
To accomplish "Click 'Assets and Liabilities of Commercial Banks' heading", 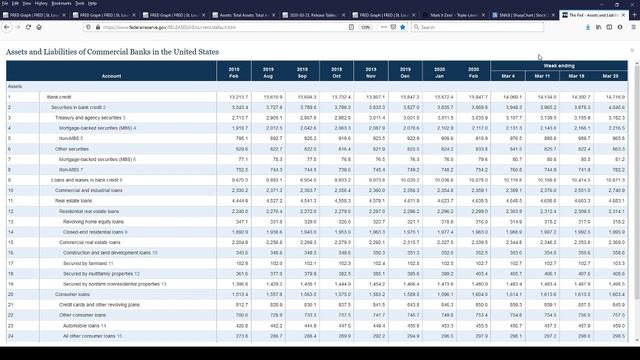I will click(112, 52).
